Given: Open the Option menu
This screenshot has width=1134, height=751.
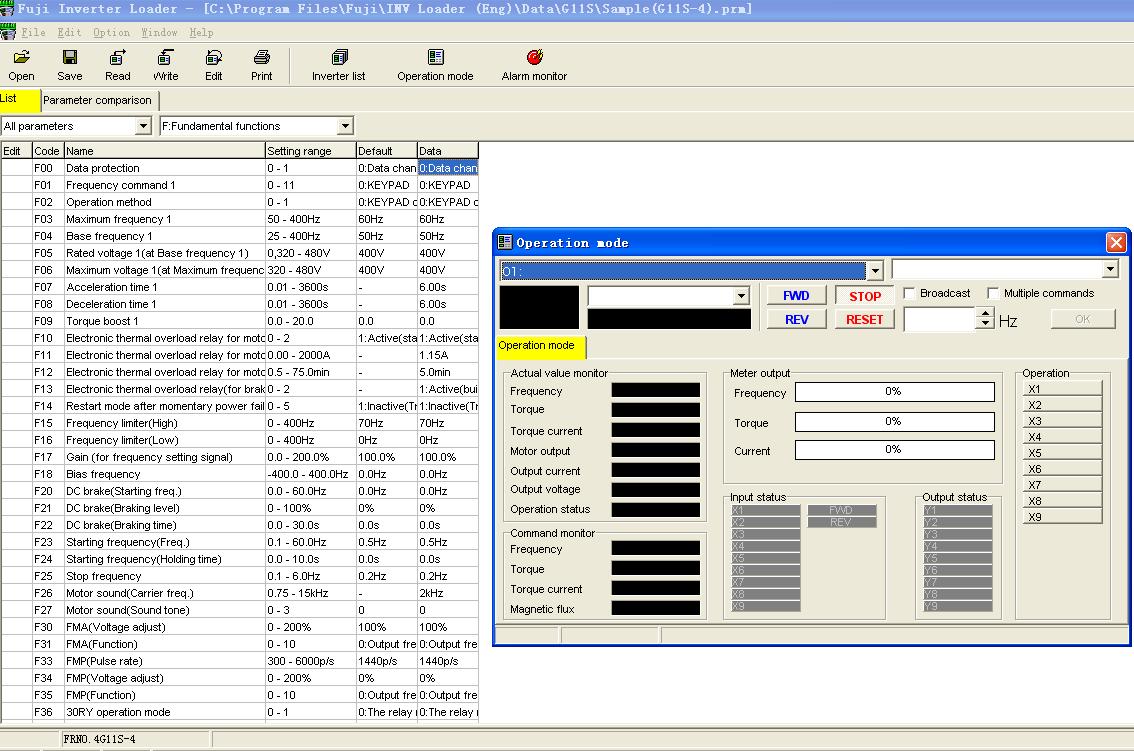Looking at the screenshot, I should (111, 33).
